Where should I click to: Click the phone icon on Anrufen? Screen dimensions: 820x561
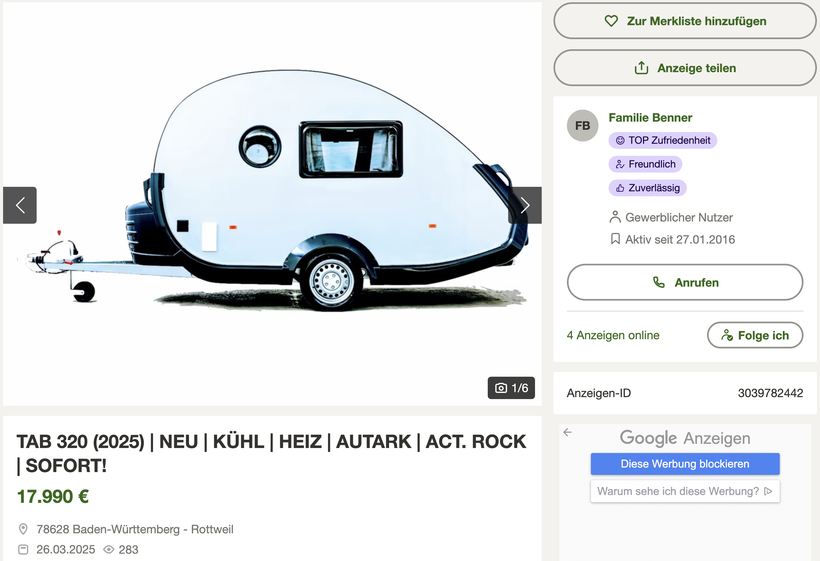pyautogui.click(x=658, y=283)
